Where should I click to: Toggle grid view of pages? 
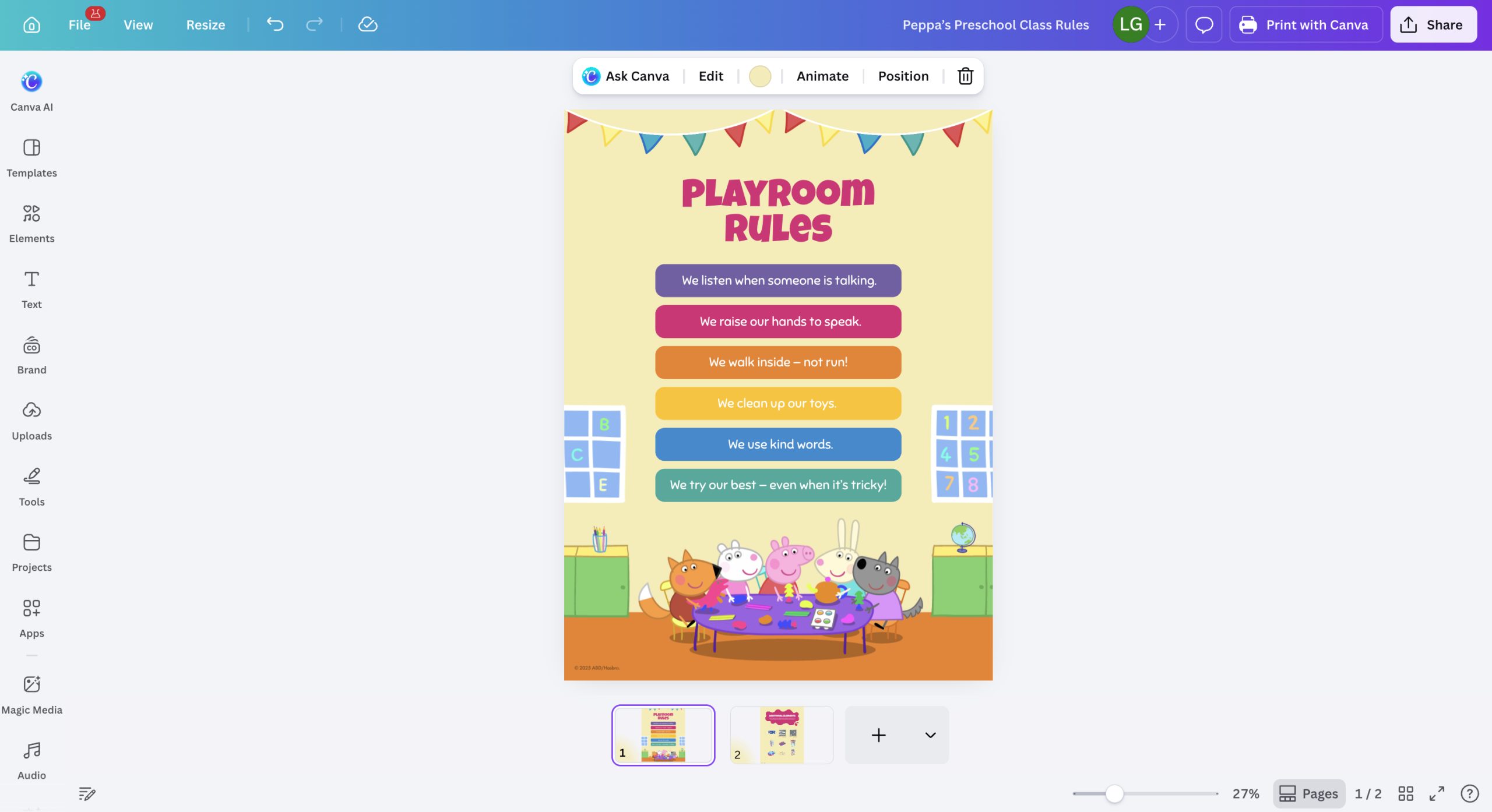click(1406, 793)
